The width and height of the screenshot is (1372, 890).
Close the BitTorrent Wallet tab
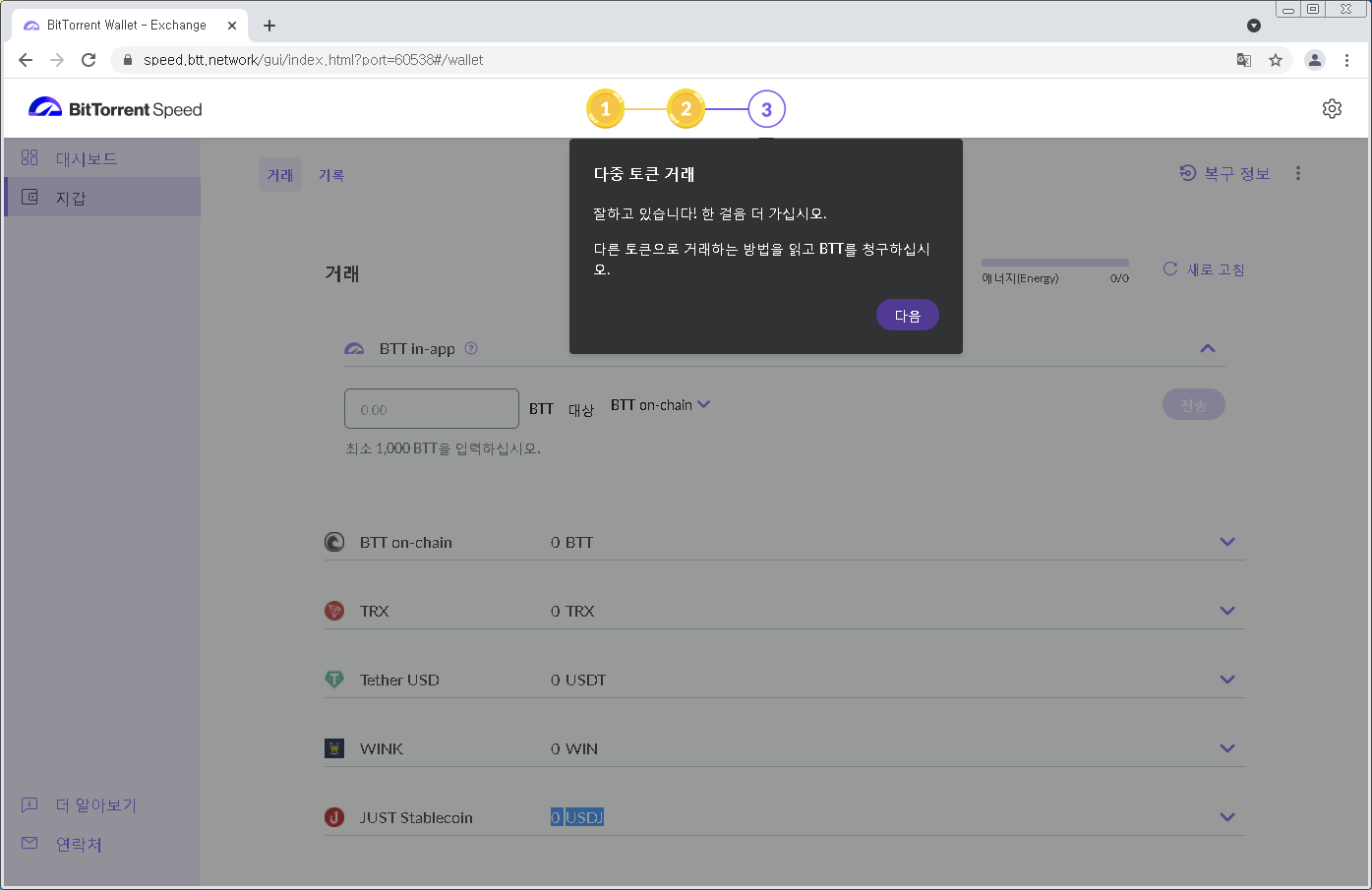(x=232, y=26)
